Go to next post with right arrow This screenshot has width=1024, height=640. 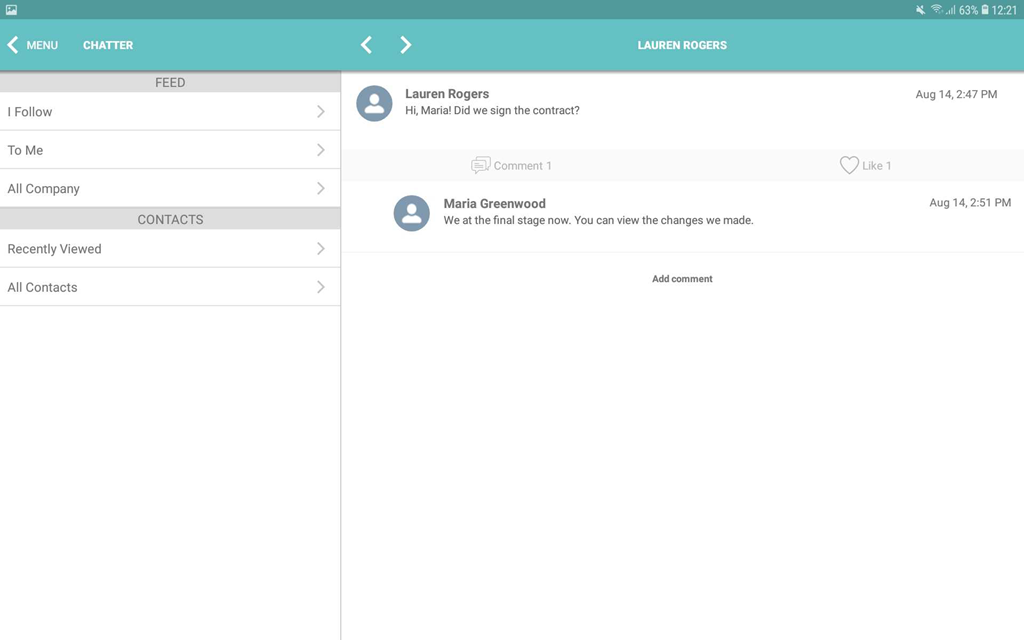pyautogui.click(x=405, y=45)
